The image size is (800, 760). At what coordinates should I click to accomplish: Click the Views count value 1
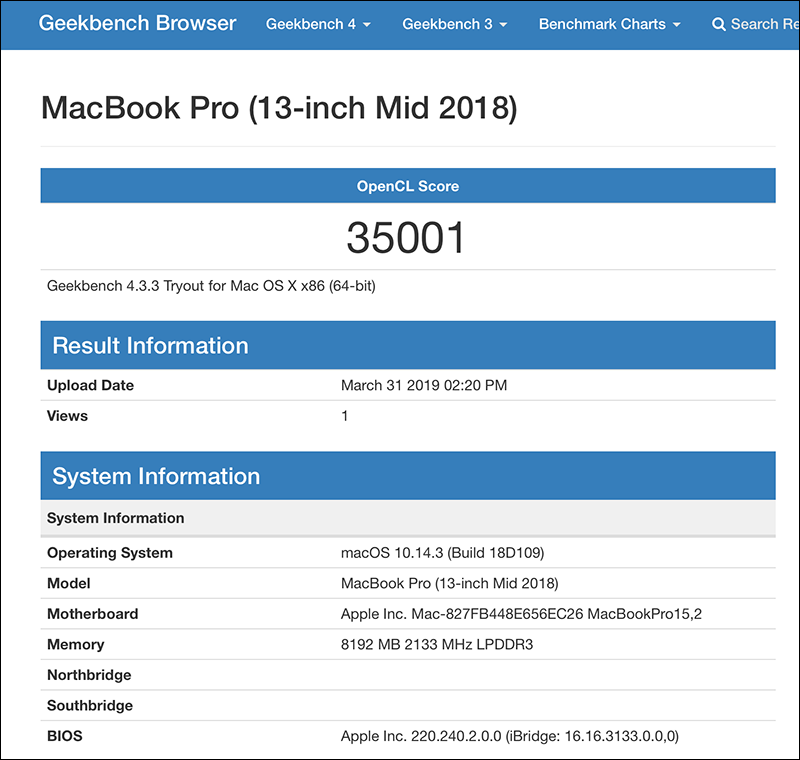tap(344, 416)
